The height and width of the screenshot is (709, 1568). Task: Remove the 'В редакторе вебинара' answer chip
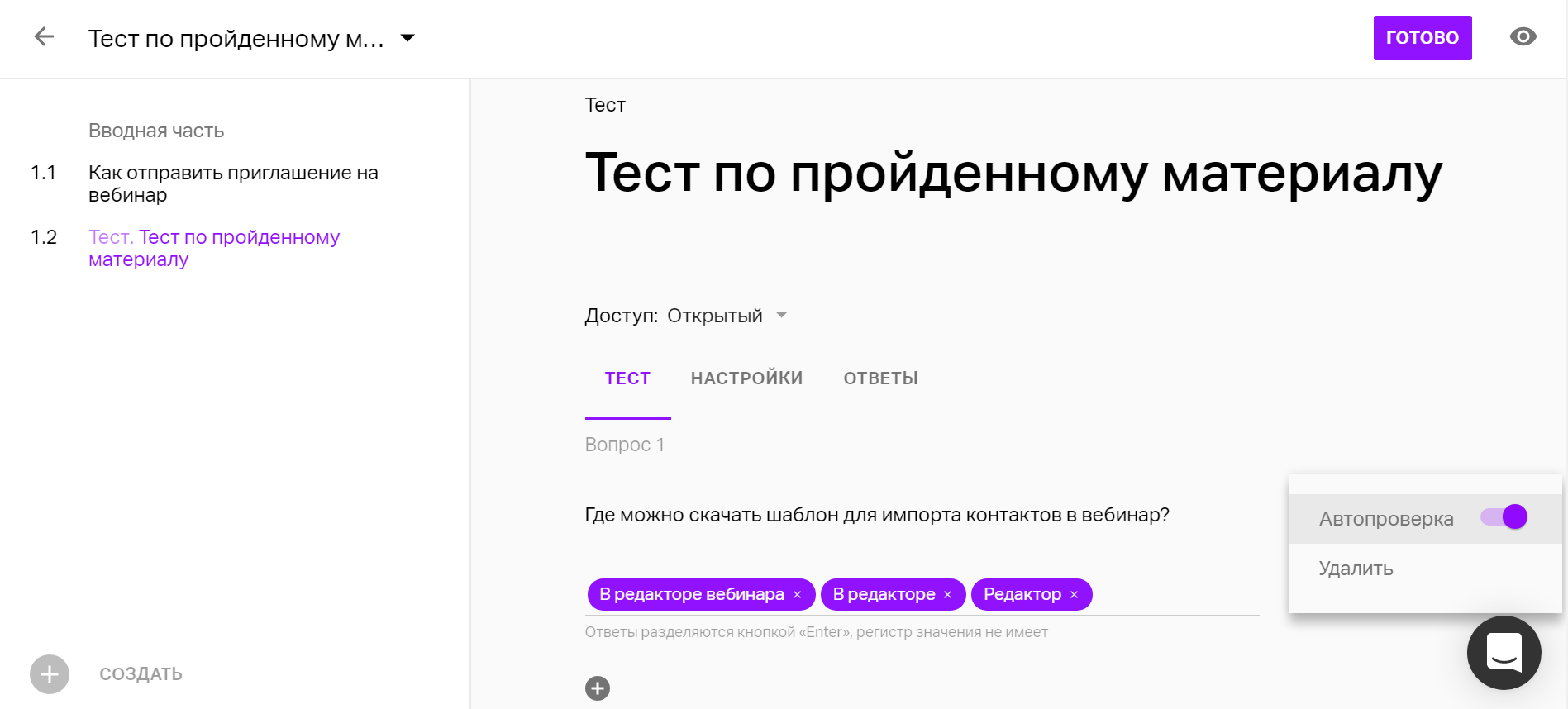pyautogui.click(x=798, y=595)
